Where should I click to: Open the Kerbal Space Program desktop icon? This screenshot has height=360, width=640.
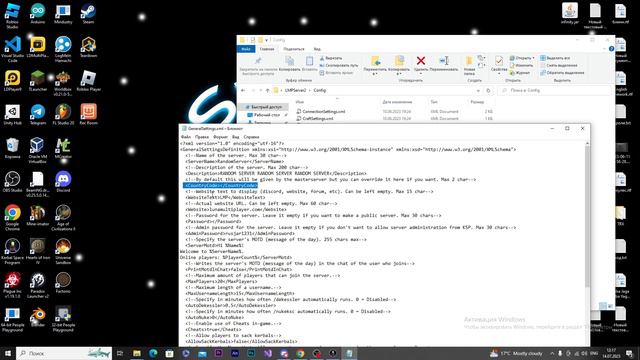pyautogui.click(x=12, y=251)
